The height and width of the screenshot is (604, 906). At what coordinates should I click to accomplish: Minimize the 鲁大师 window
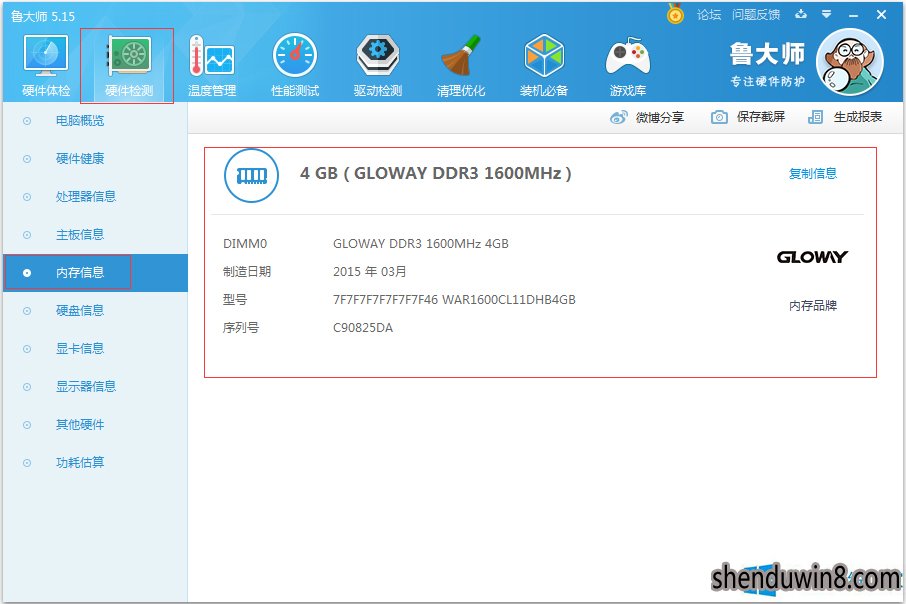(853, 15)
